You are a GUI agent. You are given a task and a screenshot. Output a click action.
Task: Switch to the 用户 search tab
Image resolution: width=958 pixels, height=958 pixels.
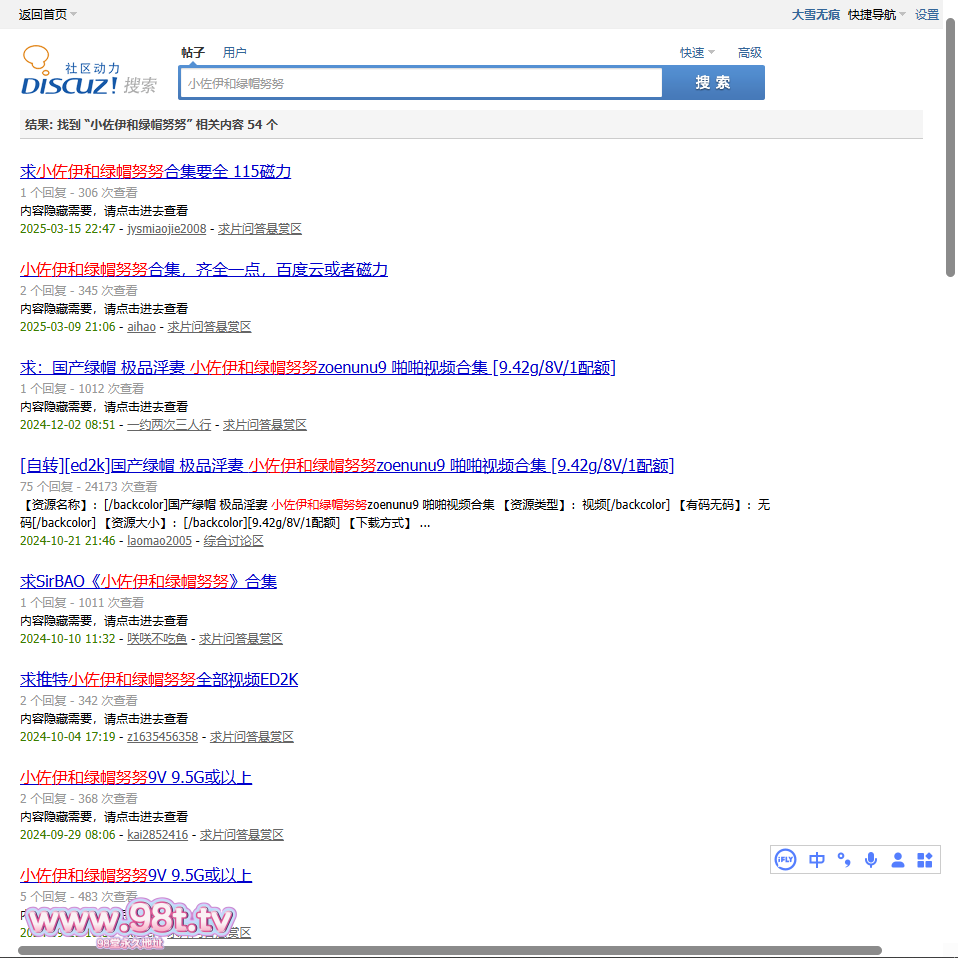click(235, 53)
